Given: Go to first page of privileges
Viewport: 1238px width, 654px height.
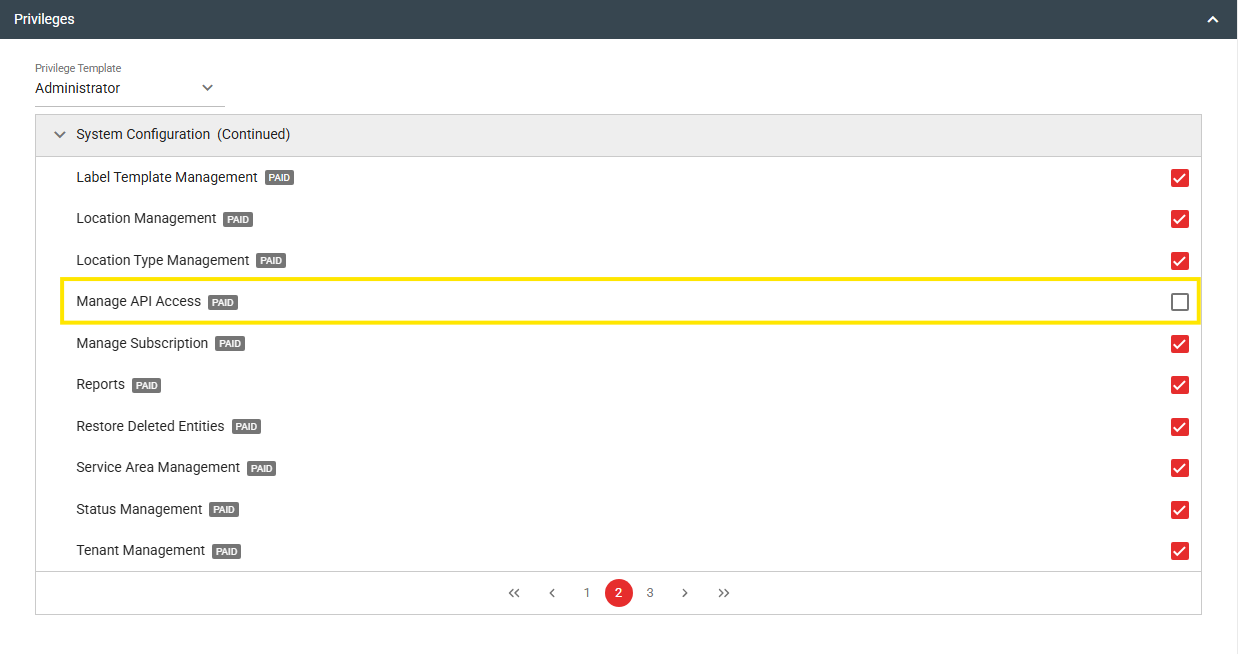Looking at the screenshot, I should click(514, 593).
